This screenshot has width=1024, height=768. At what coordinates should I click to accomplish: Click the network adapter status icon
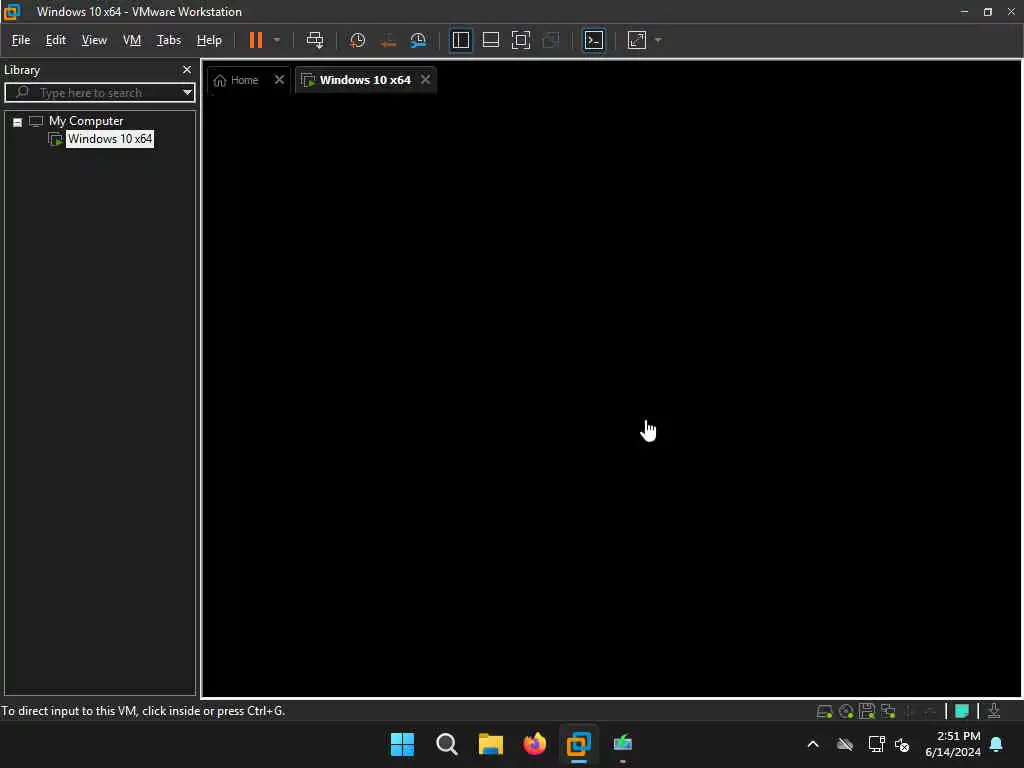888,711
